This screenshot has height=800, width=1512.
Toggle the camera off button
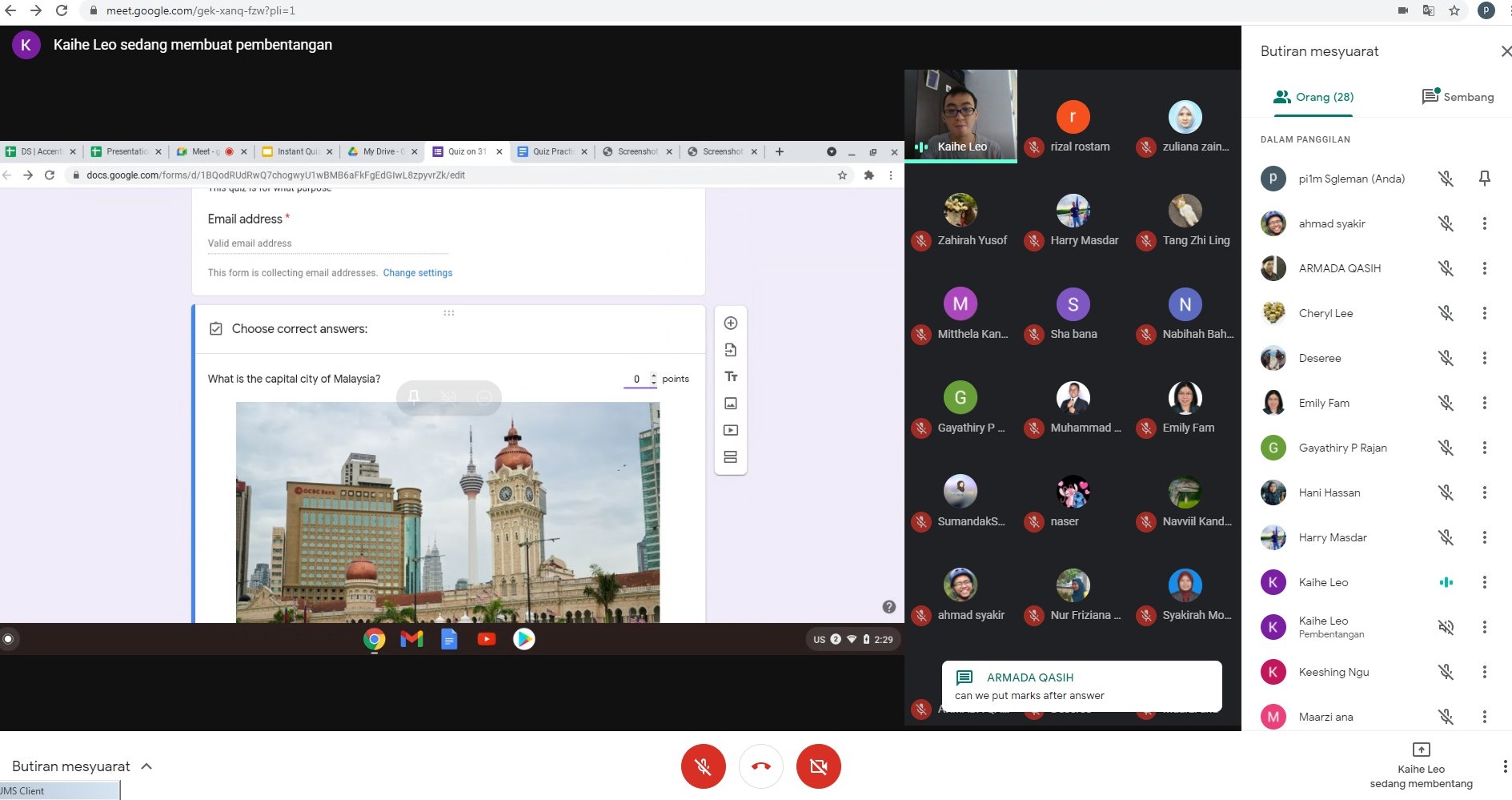[818, 766]
